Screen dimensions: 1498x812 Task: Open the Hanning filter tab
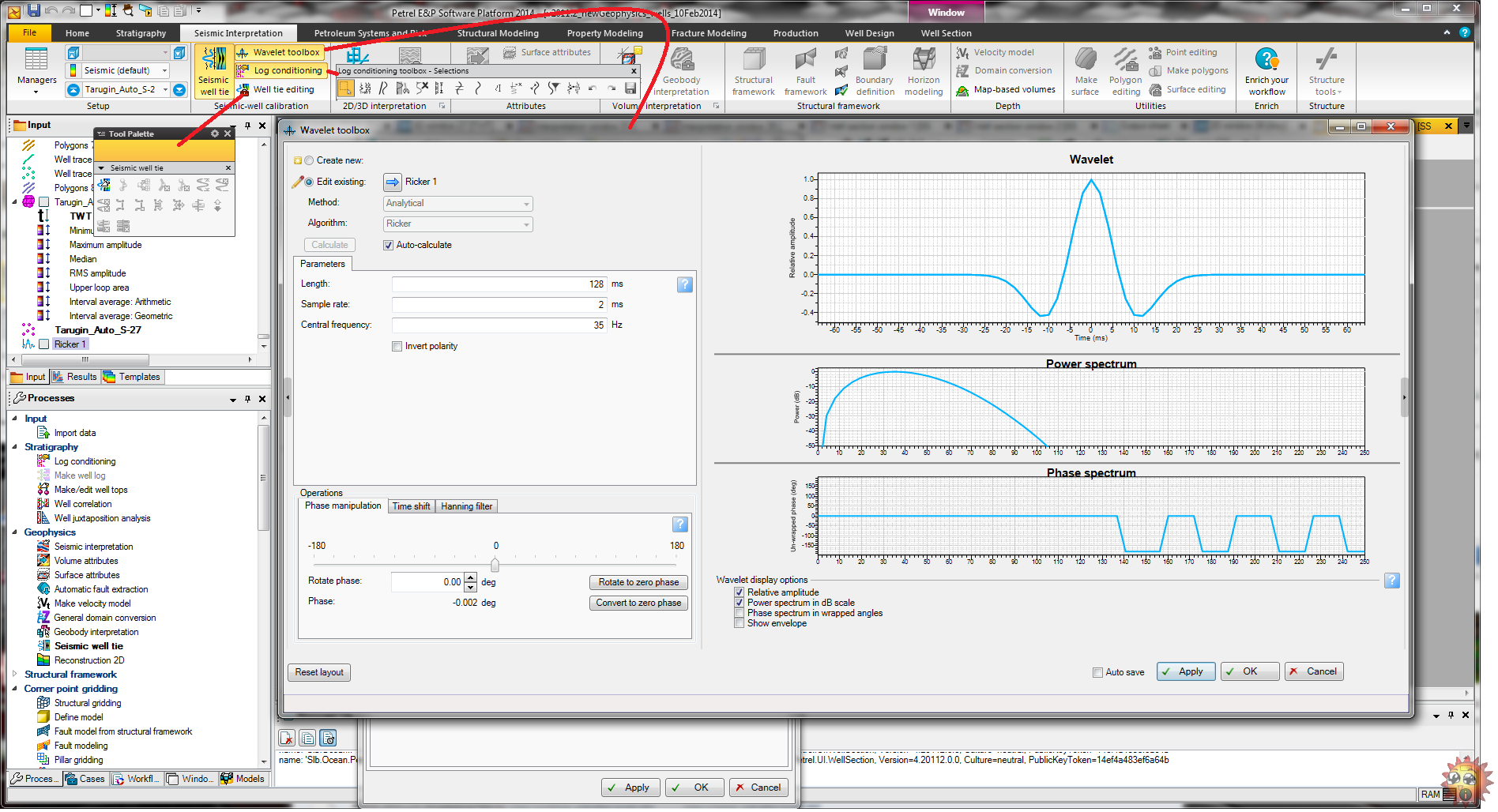coord(466,506)
